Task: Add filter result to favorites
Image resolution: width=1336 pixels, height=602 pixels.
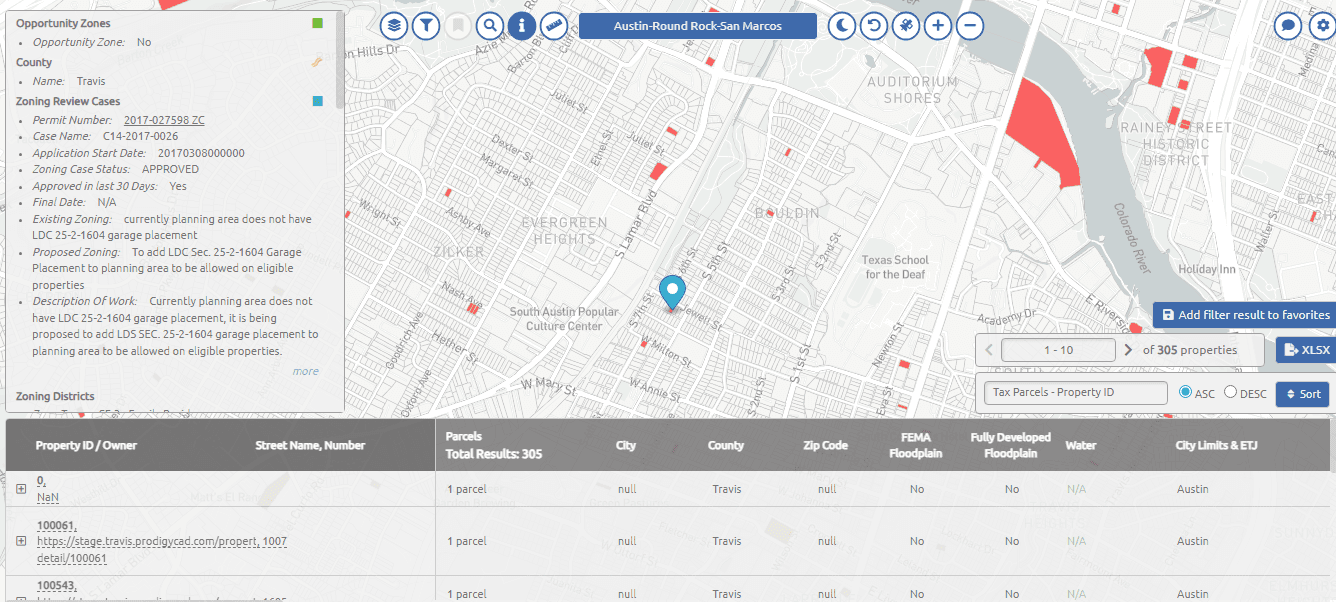Action: pyautogui.click(x=1244, y=314)
